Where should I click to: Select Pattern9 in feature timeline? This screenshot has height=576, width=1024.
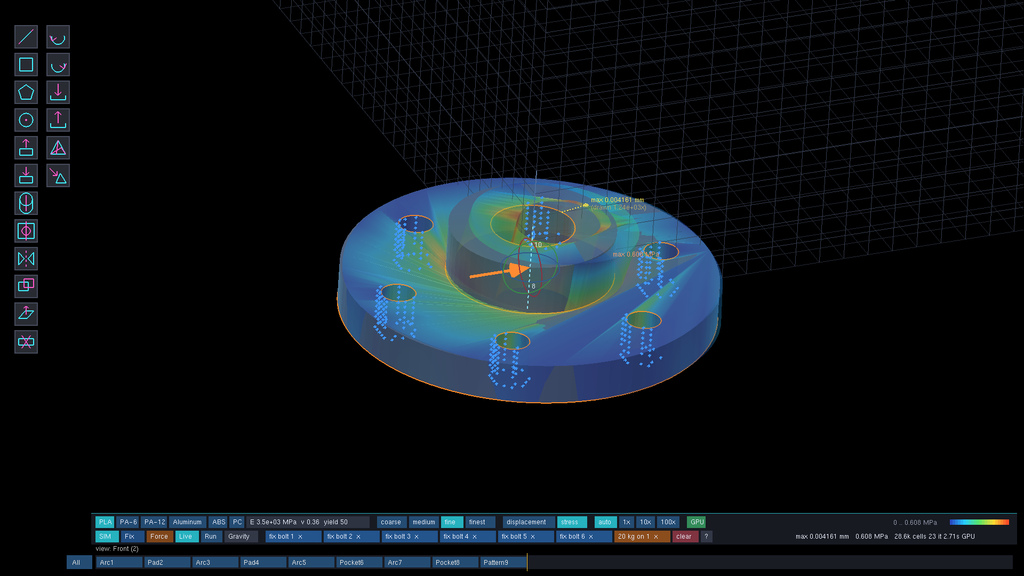[504, 562]
